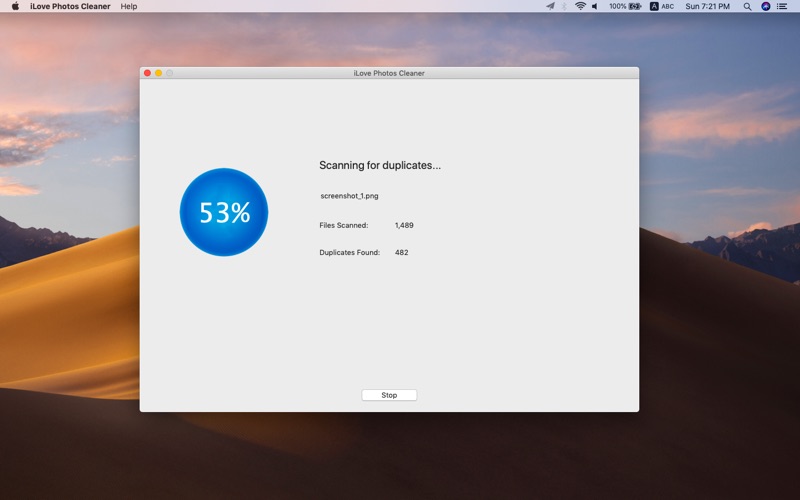Click the Bluetooth status icon
Screen dimensions: 800x500
(564, 6)
